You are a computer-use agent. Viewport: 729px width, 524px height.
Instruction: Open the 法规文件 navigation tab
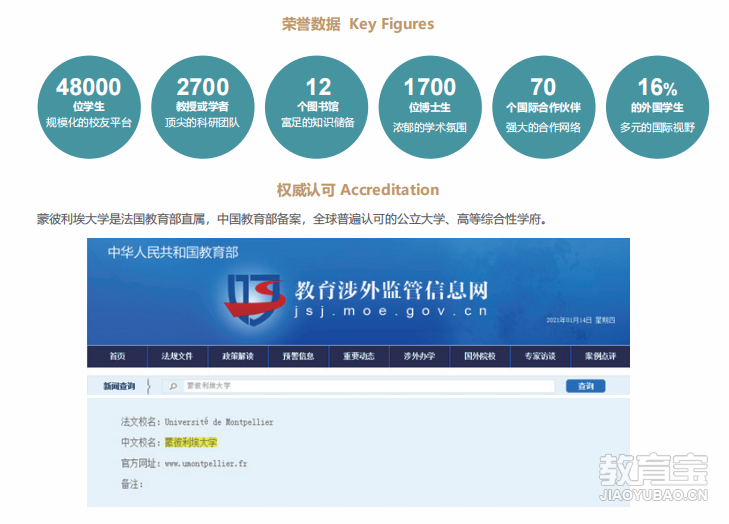pyautogui.click(x=177, y=356)
